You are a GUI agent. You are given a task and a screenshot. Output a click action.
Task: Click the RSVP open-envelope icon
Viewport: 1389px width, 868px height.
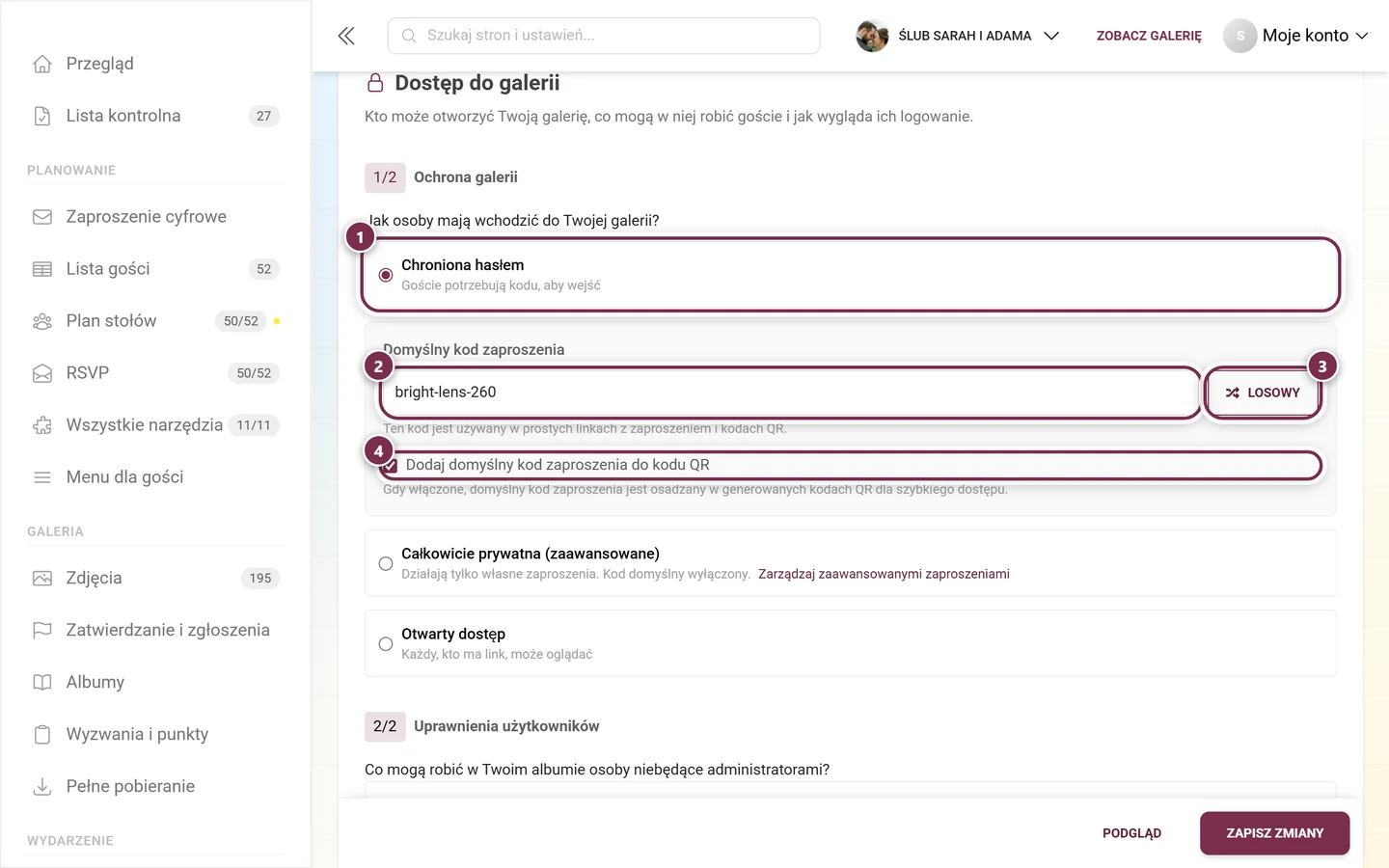[x=42, y=373]
